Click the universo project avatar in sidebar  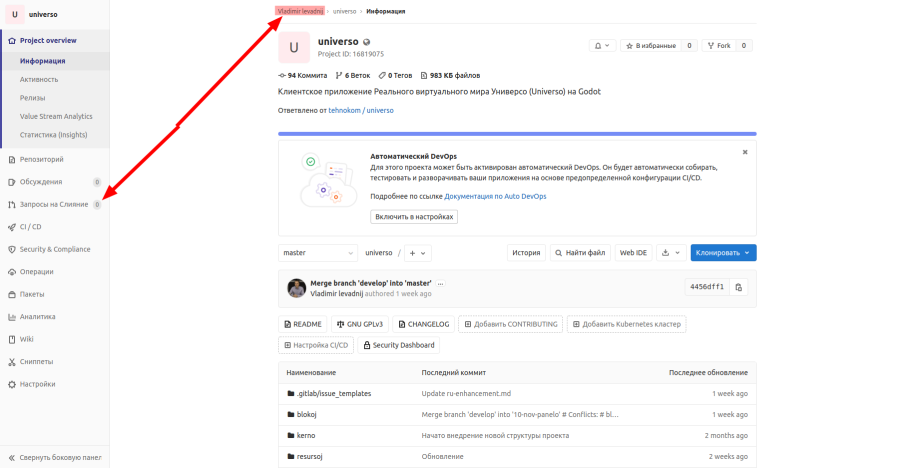pyautogui.click(x=15, y=14)
